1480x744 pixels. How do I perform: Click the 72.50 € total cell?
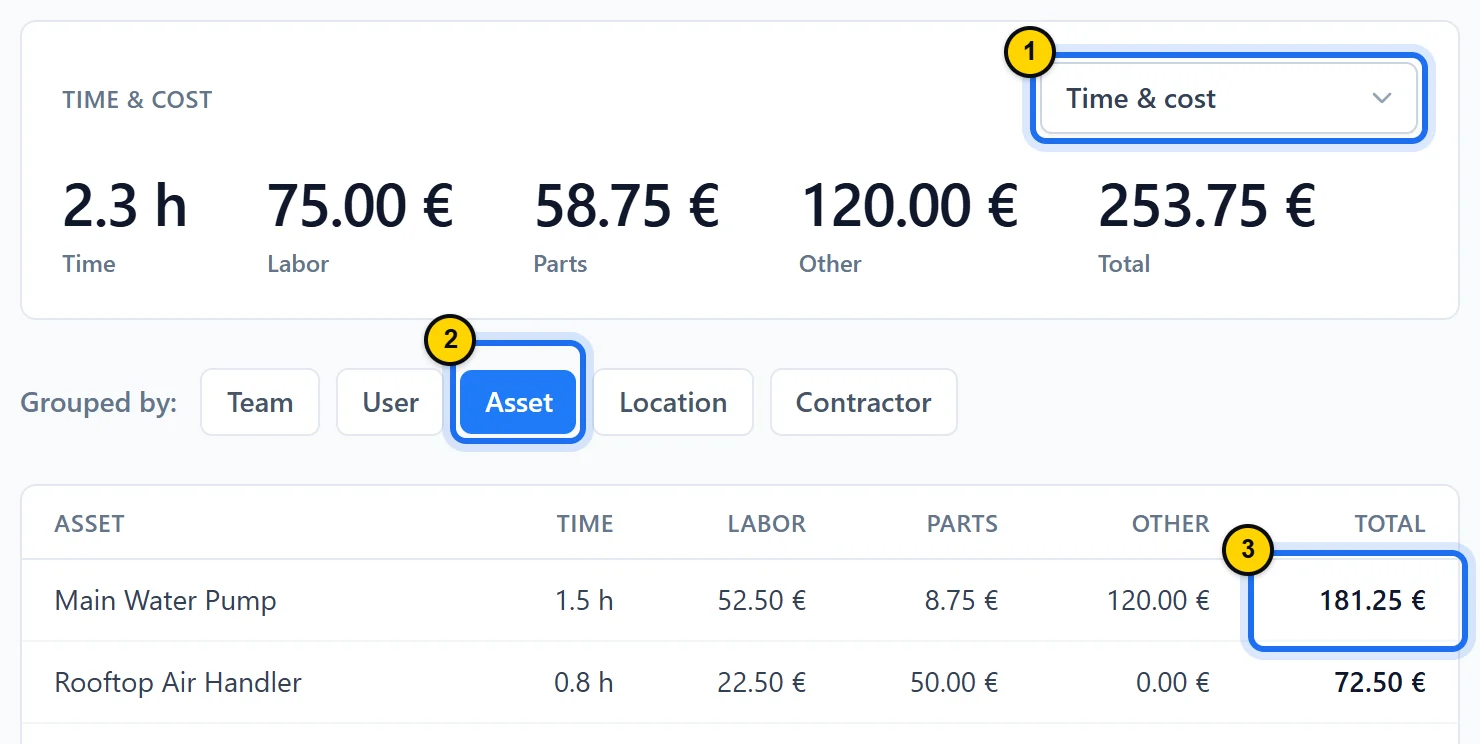[1380, 683]
